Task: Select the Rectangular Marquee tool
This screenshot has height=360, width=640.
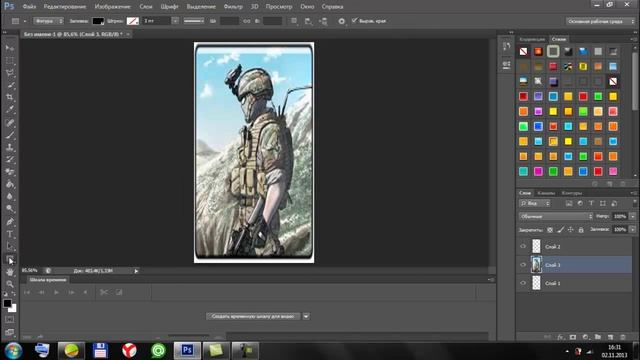Action: (10, 61)
